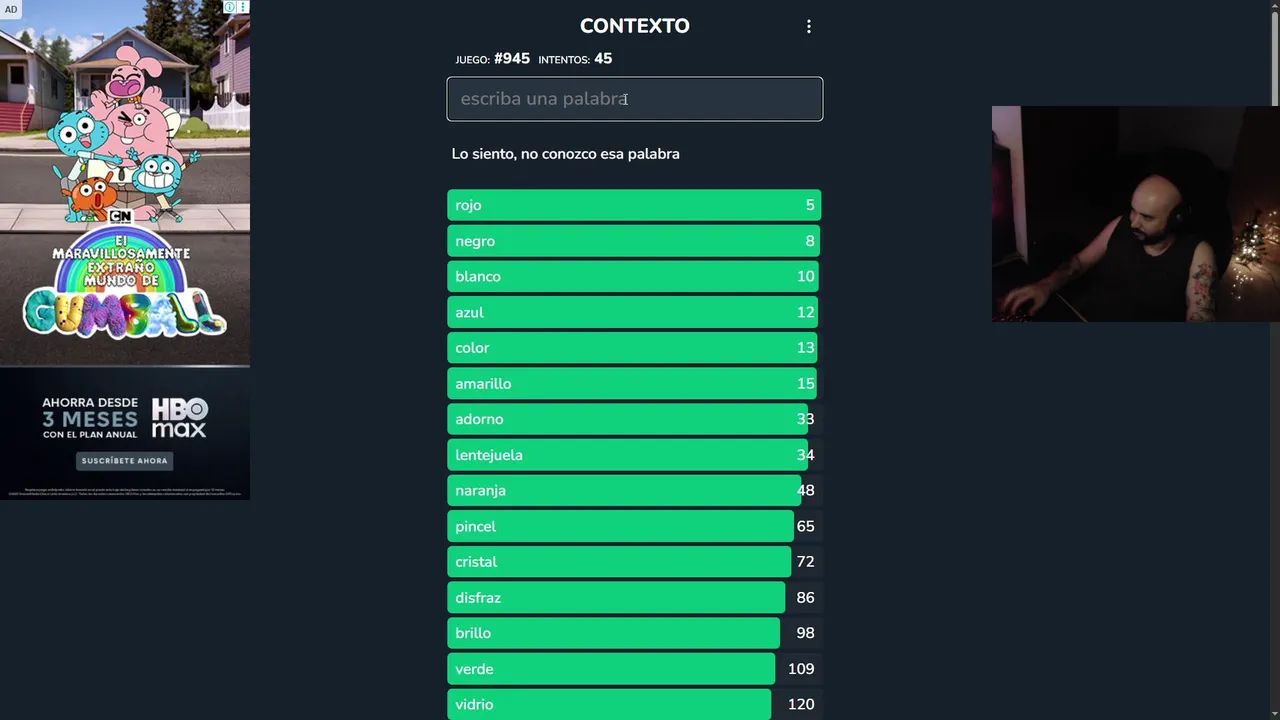Click the 'Suscríbete ahora' ad button
1280x720 pixels.
pyautogui.click(x=124, y=461)
